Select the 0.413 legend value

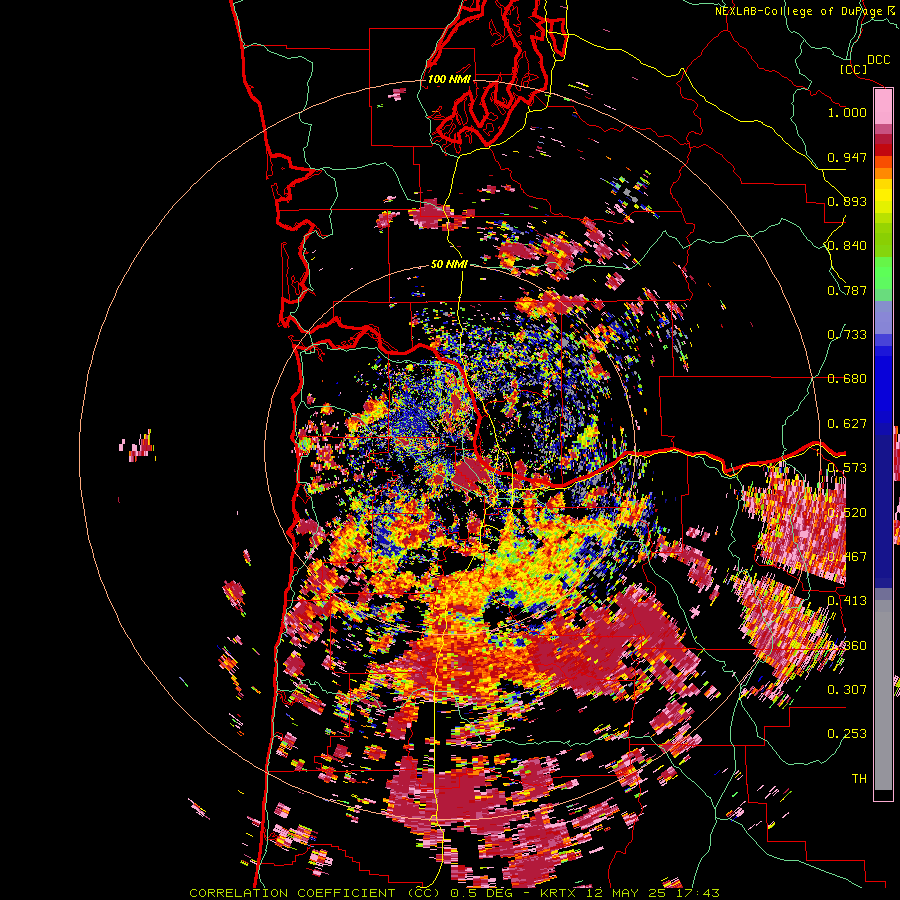(x=847, y=601)
